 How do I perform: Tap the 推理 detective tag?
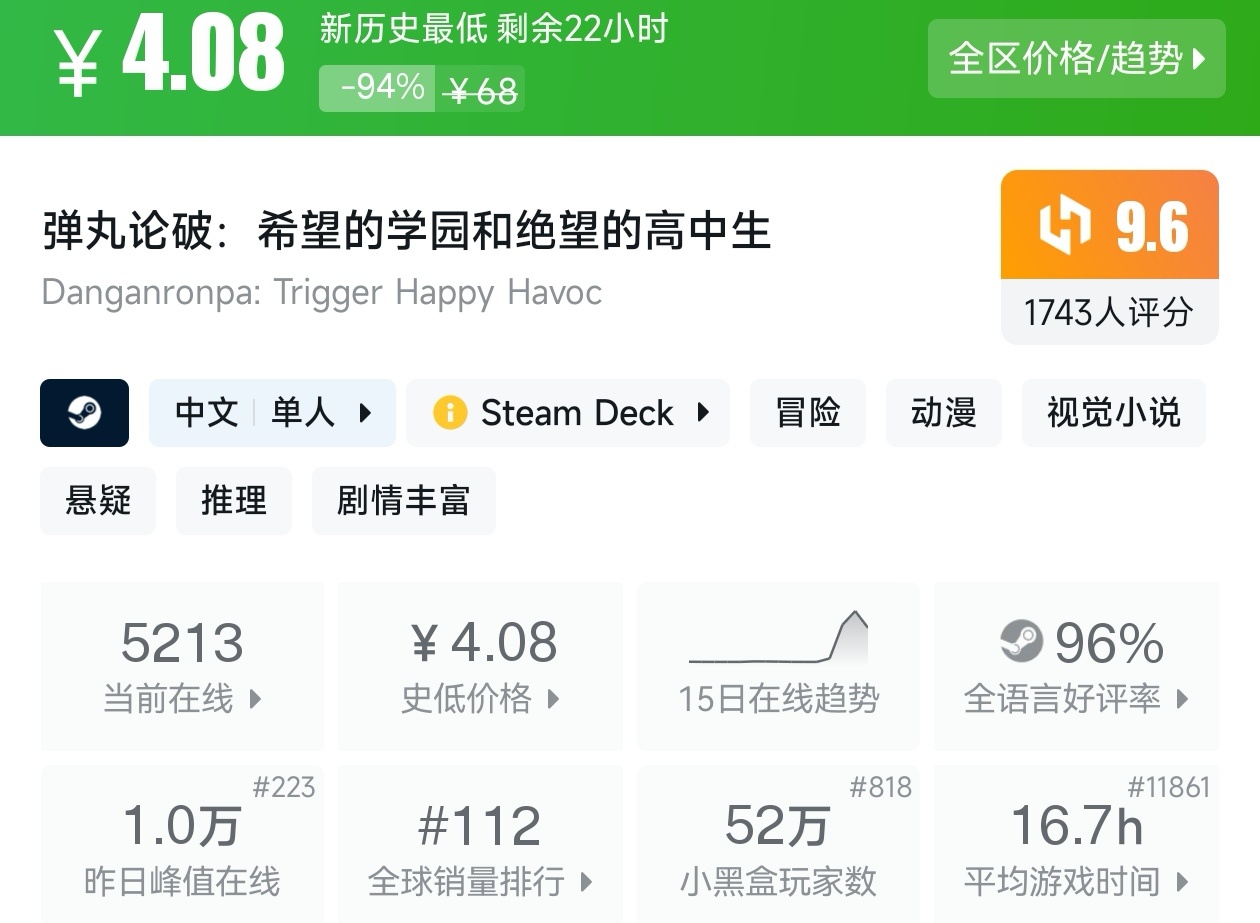pos(233,500)
